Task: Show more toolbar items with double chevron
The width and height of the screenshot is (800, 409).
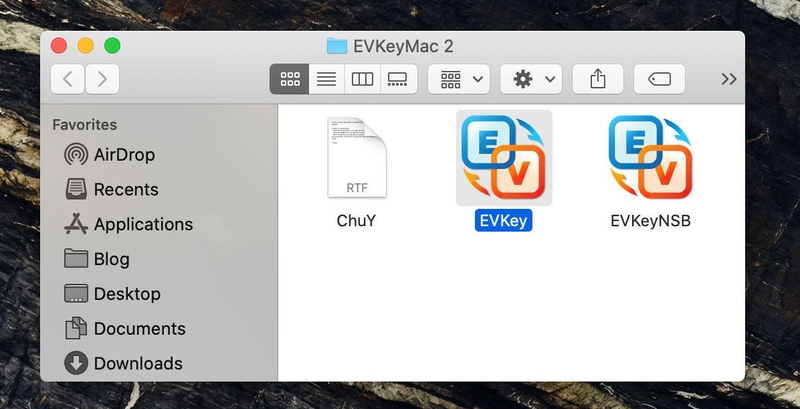Action: (729, 79)
